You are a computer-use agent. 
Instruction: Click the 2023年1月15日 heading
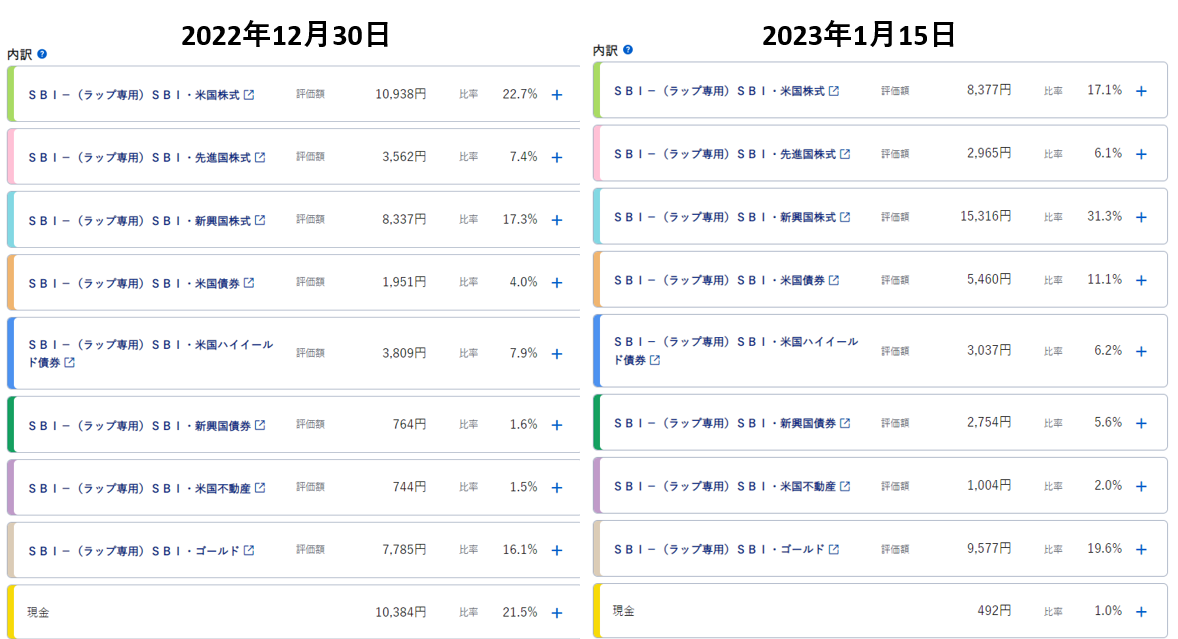coord(859,35)
